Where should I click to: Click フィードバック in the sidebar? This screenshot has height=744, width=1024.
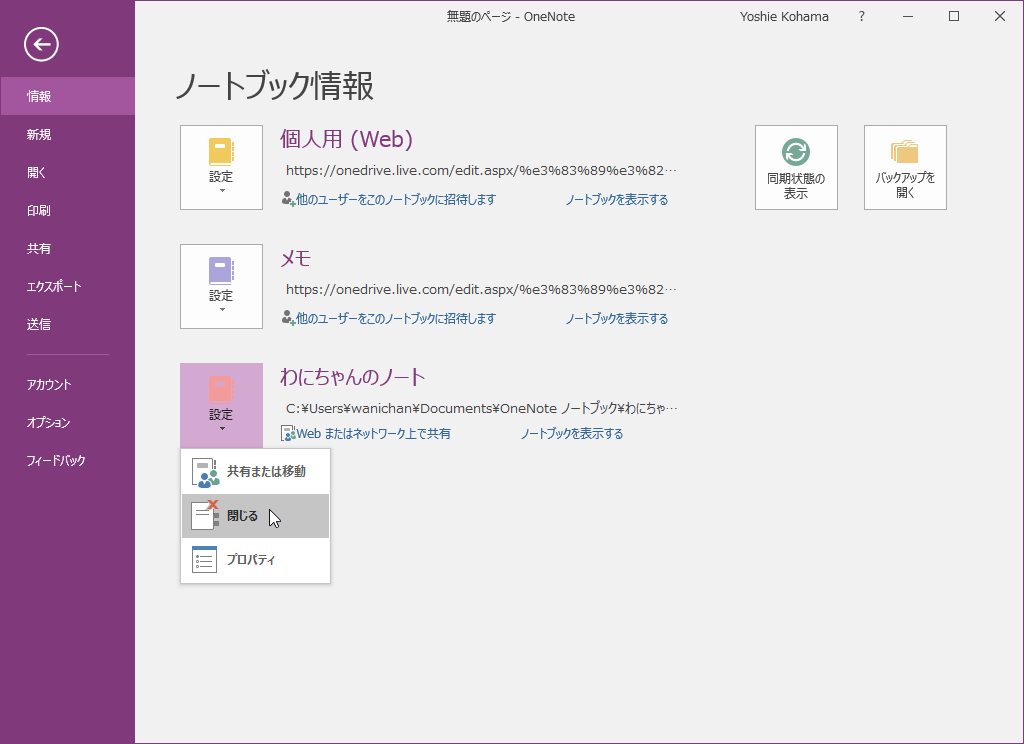(67, 461)
